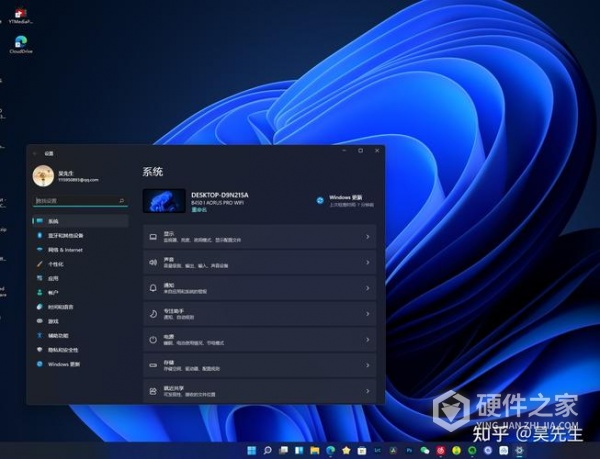600x459 pixels.
Task: Expand the 显示 settings row
Action: [x=260, y=237]
